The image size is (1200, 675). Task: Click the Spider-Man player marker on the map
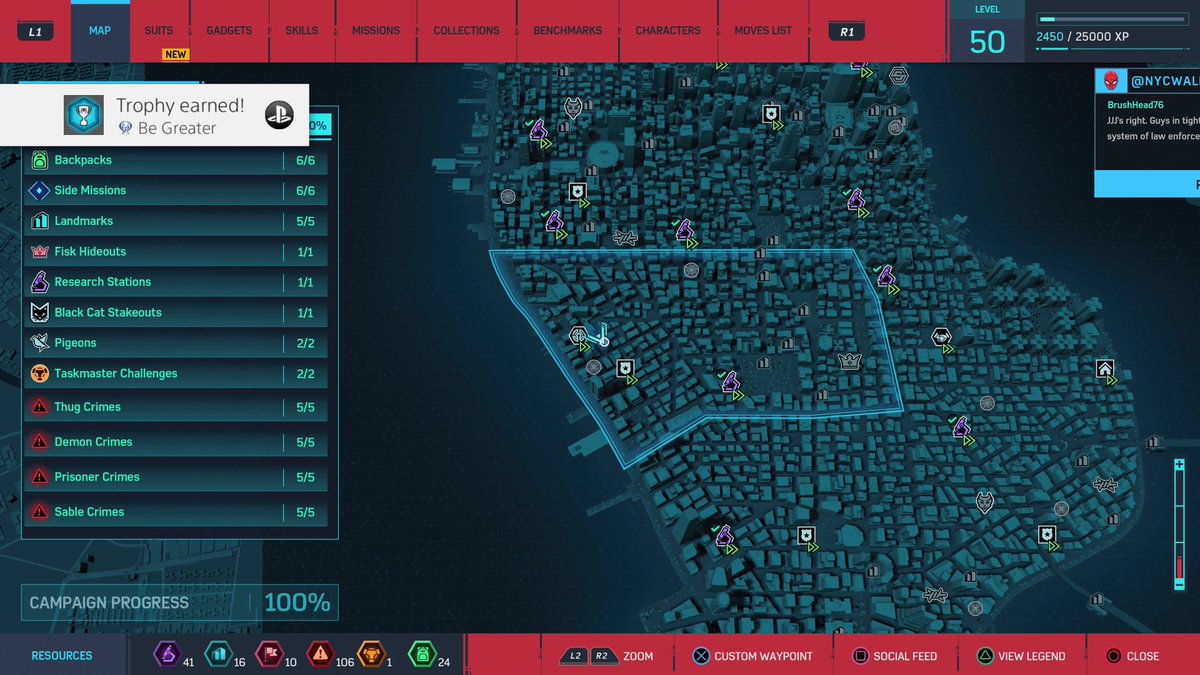pyautogui.click(x=600, y=337)
